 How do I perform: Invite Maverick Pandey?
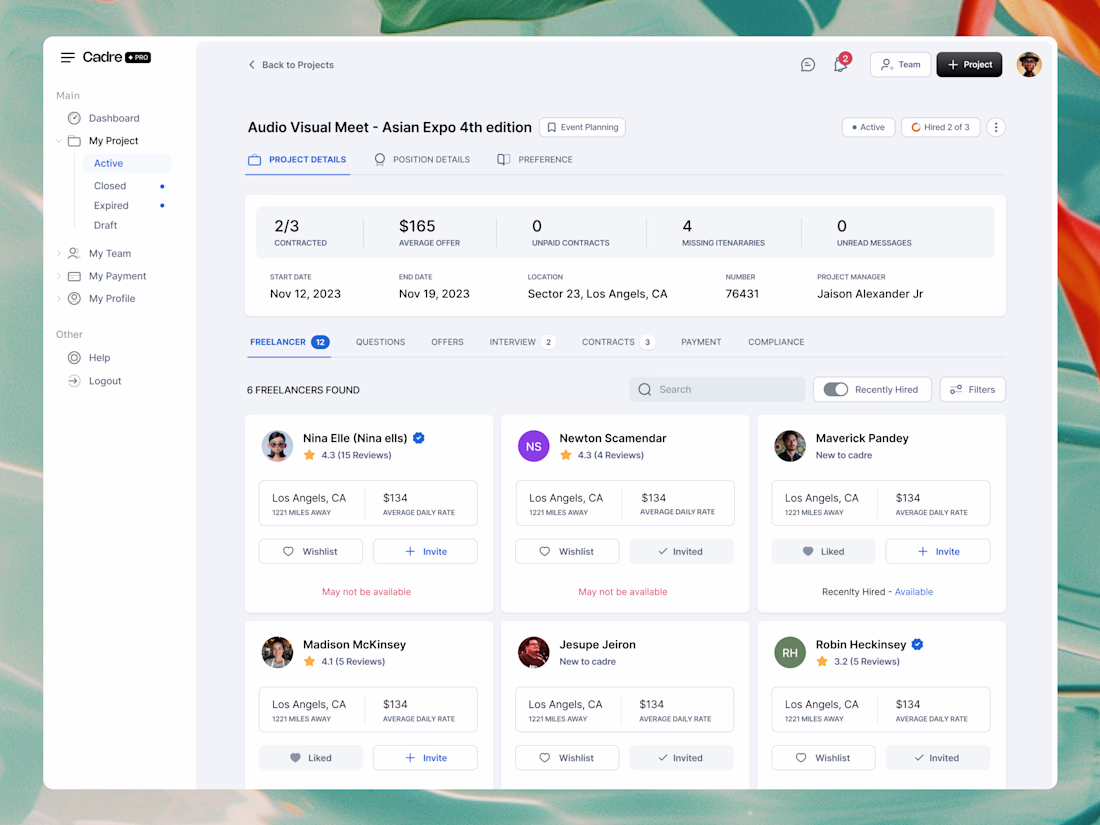(938, 551)
